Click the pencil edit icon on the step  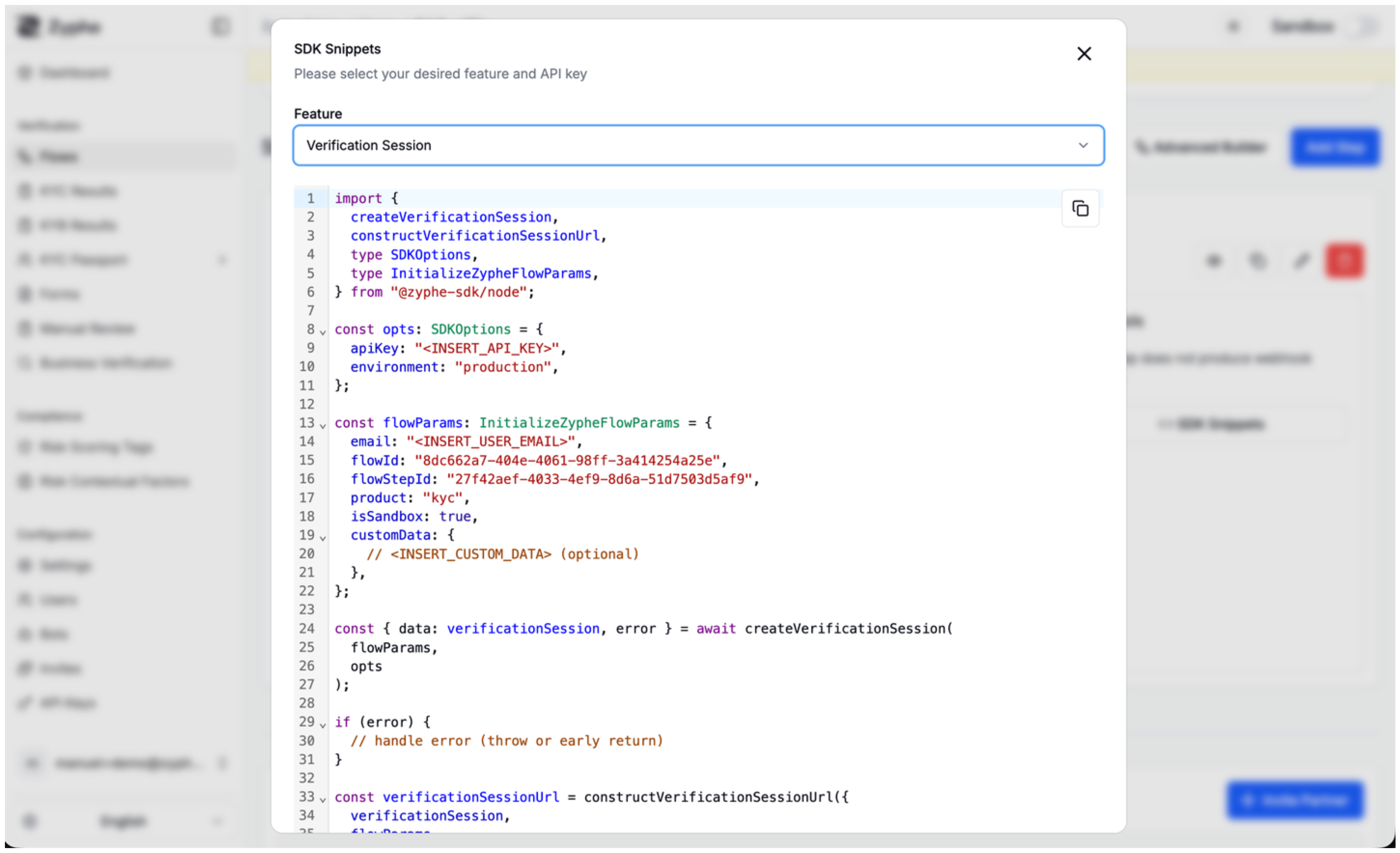[1301, 261]
